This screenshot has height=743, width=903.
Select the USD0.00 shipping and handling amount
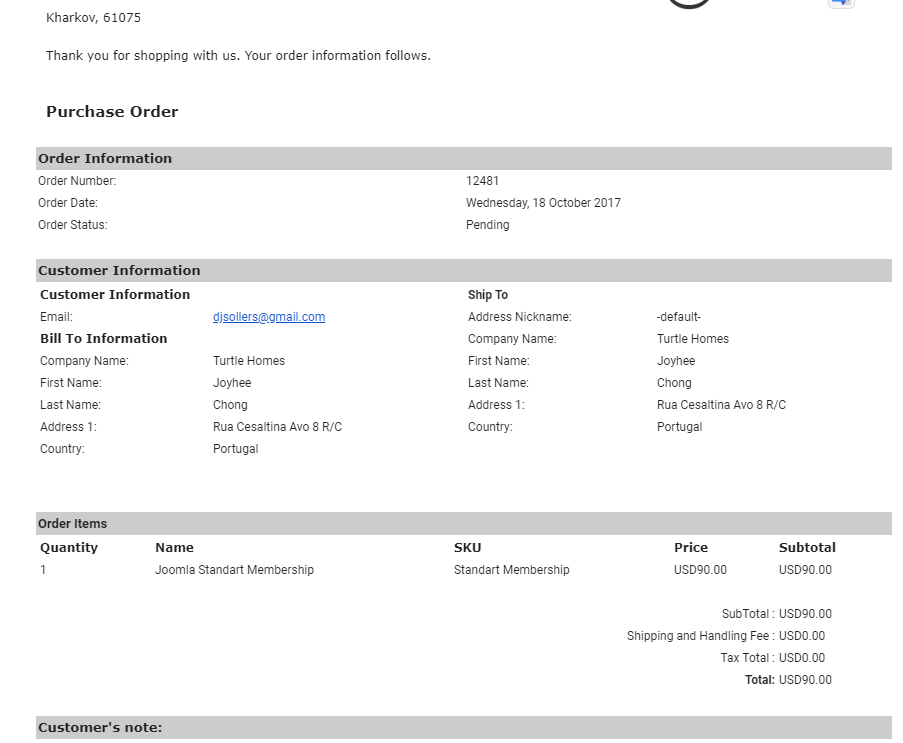click(x=802, y=636)
